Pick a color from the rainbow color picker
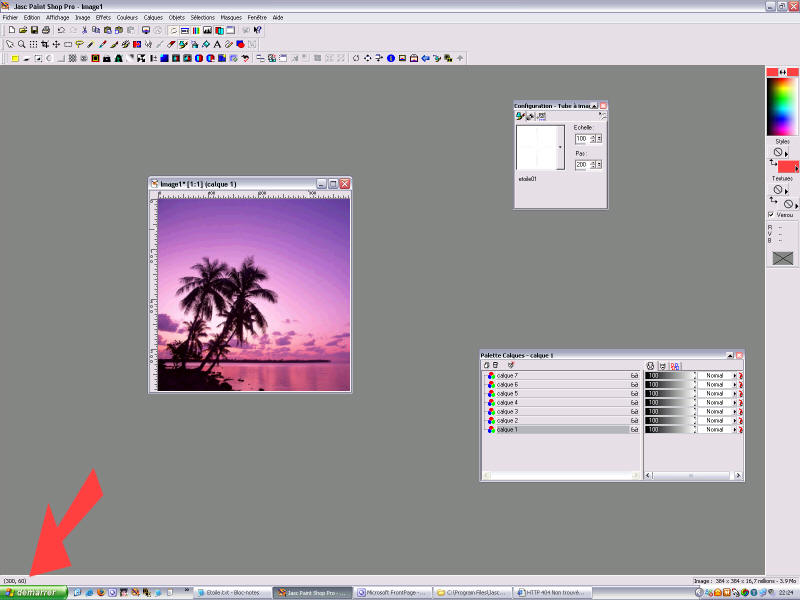This screenshot has width=800, height=600. [x=782, y=106]
